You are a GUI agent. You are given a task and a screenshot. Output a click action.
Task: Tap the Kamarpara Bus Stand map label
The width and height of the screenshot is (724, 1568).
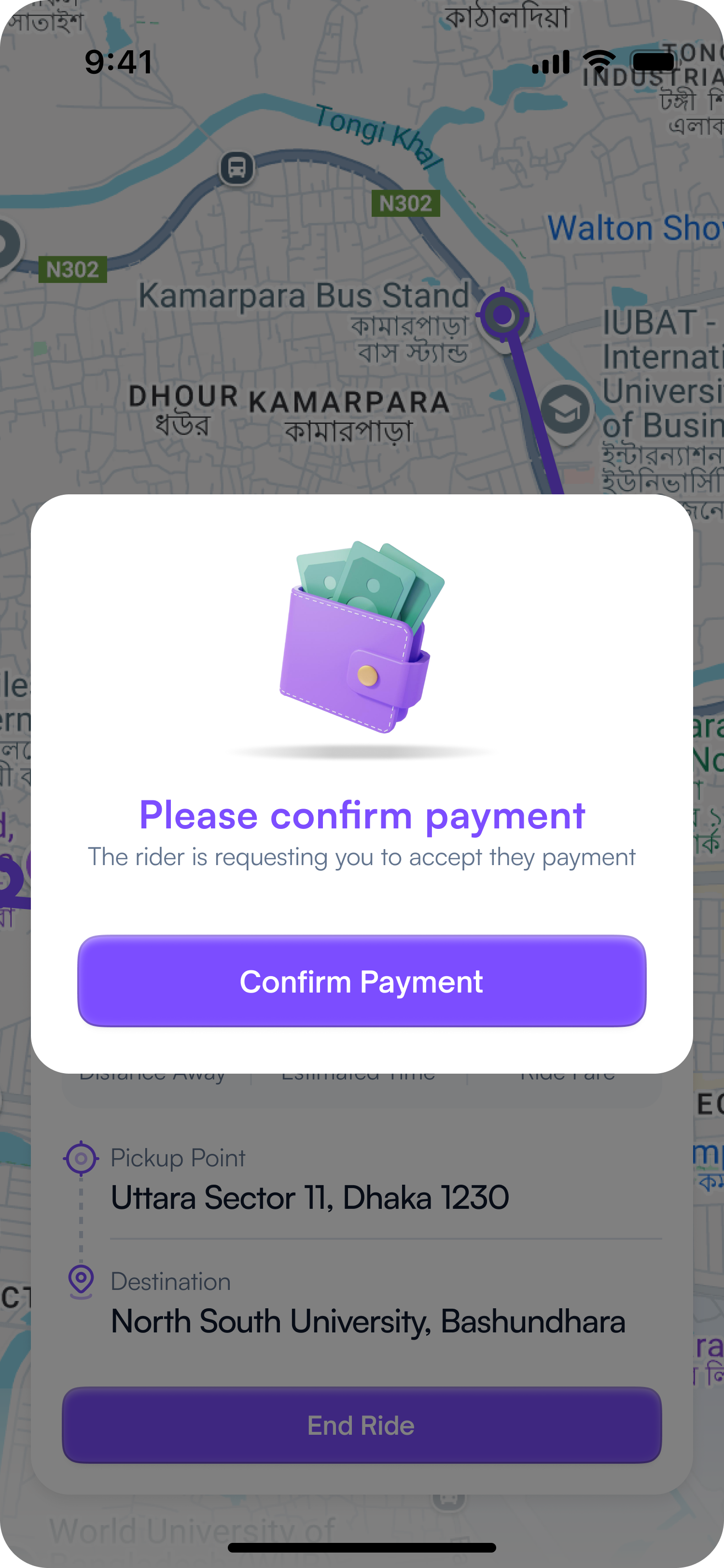pyautogui.click(x=304, y=296)
